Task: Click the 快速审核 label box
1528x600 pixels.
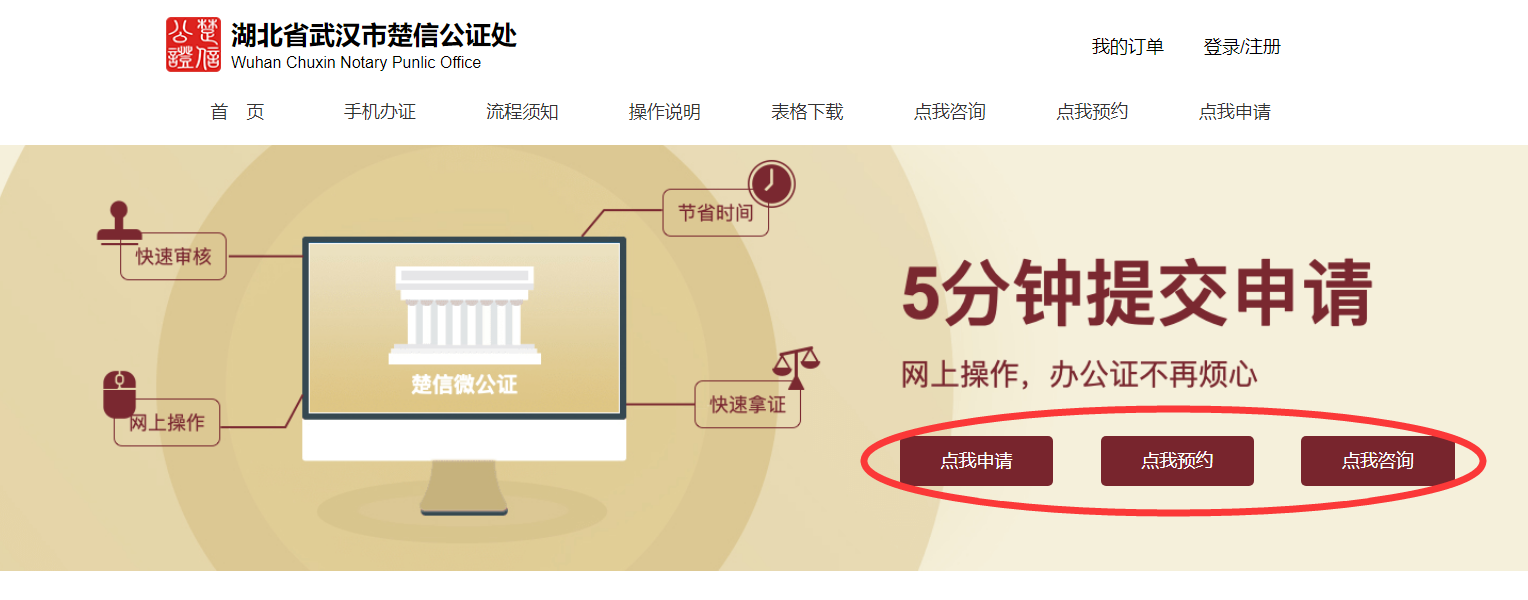Action: (x=174, y=256)
